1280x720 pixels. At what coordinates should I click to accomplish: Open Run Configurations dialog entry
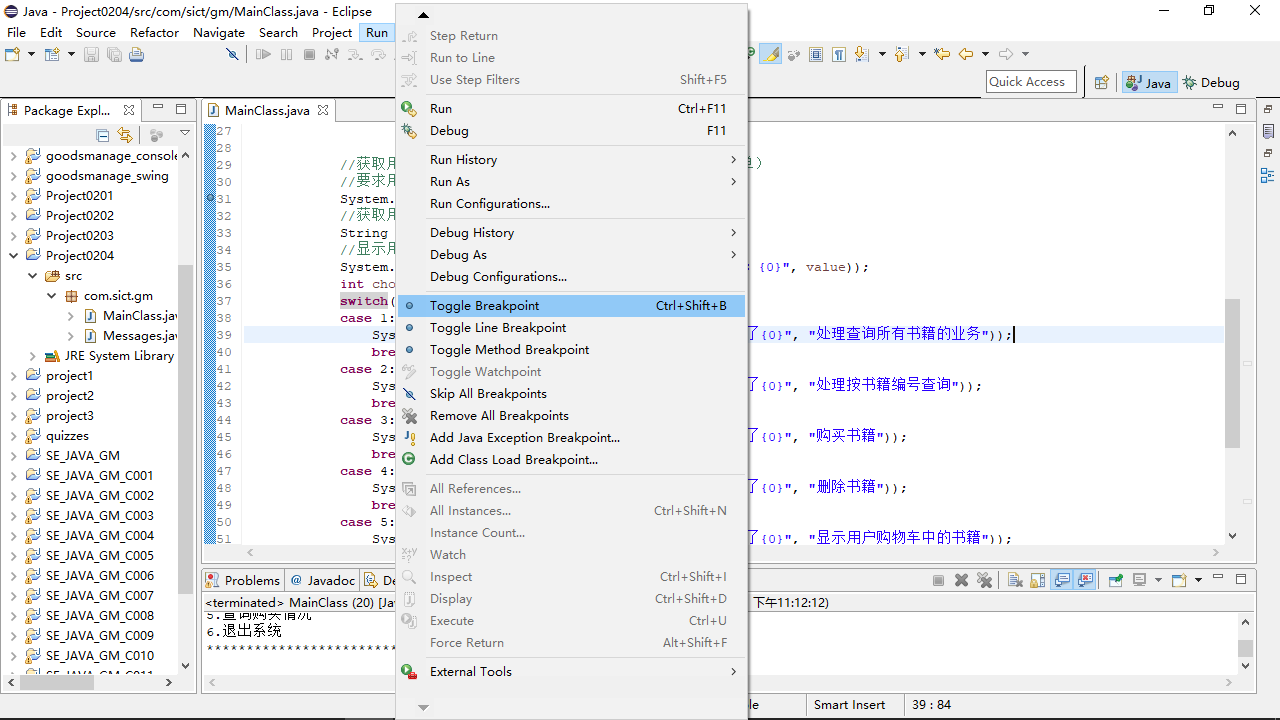[571, 204]
